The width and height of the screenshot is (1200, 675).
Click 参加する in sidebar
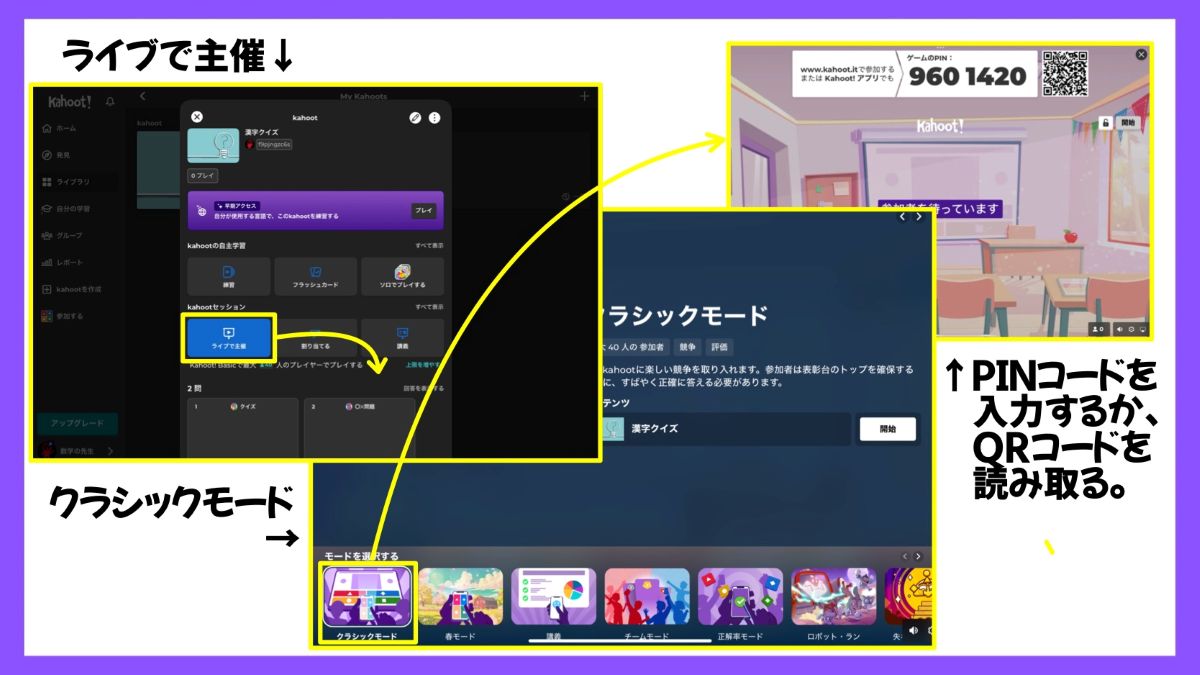[x=63, y=316]
